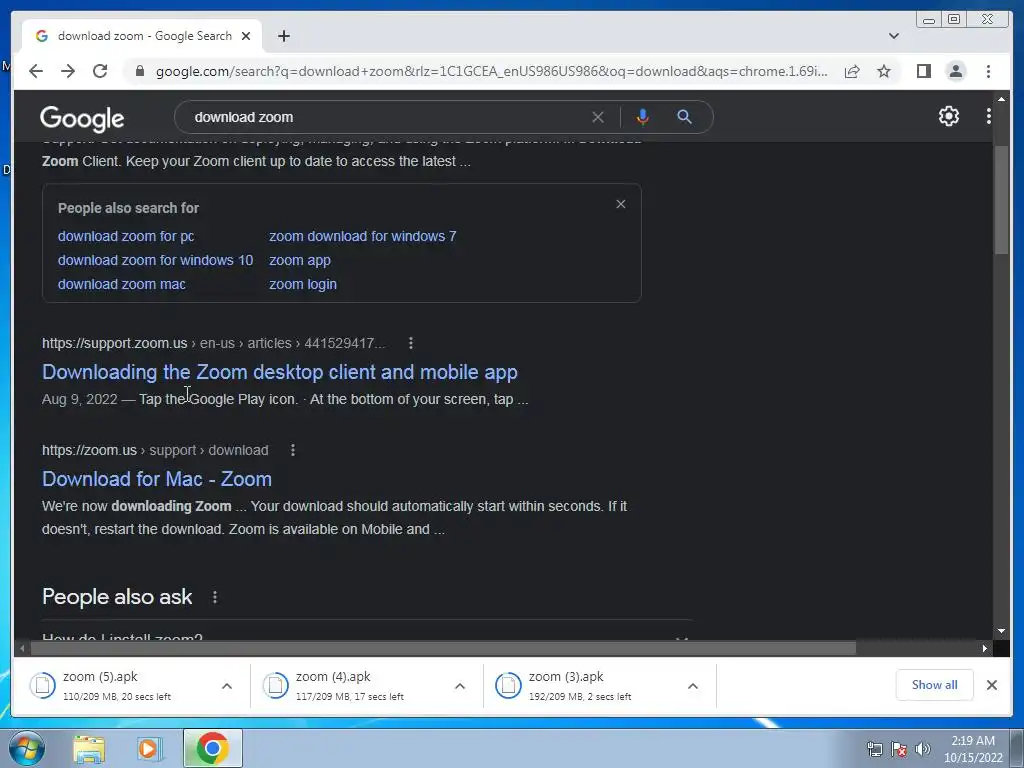Open a new tab with plus button

pyautogui.click(x=283, y=36)
